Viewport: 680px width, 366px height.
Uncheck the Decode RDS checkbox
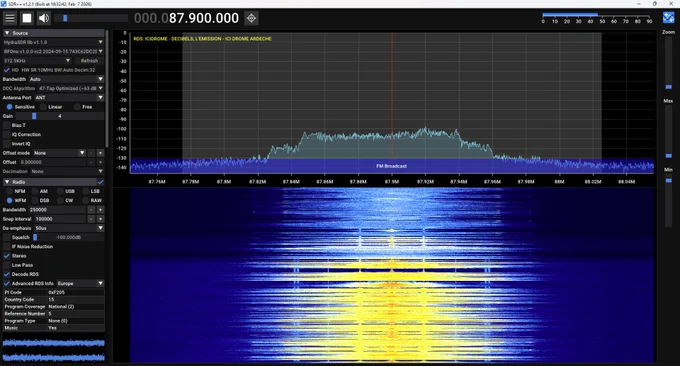click(7, 274)
